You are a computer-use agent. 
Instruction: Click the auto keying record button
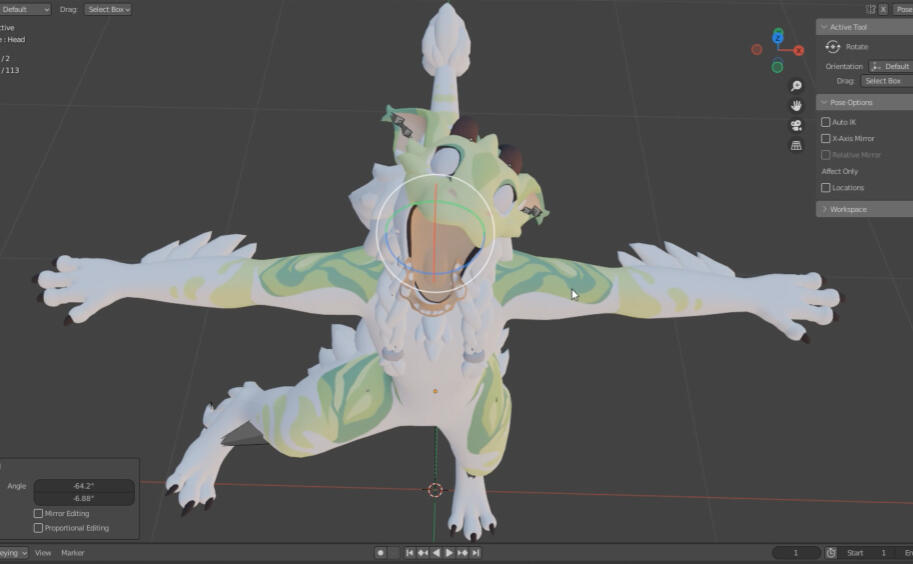tap(380, 553)
